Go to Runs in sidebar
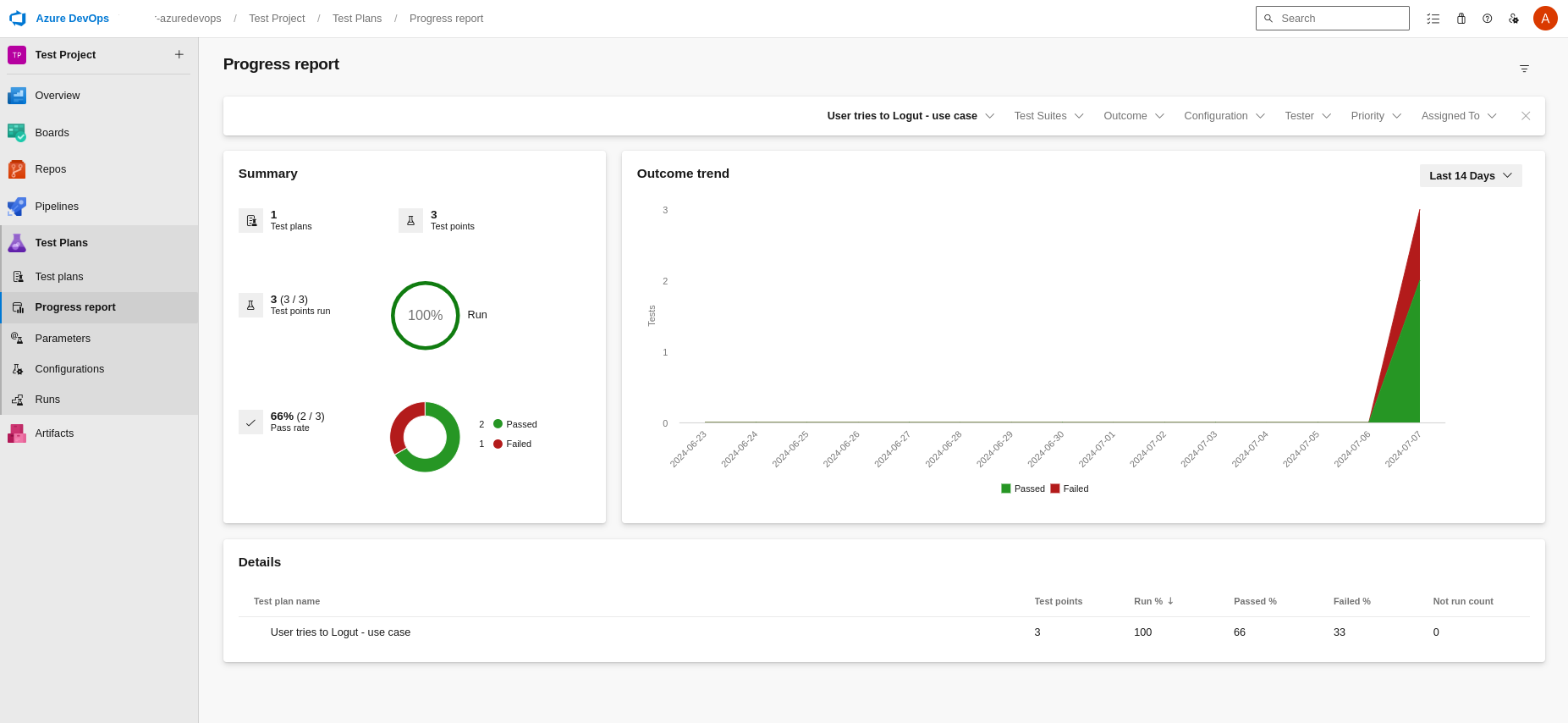 coord(47,400)
